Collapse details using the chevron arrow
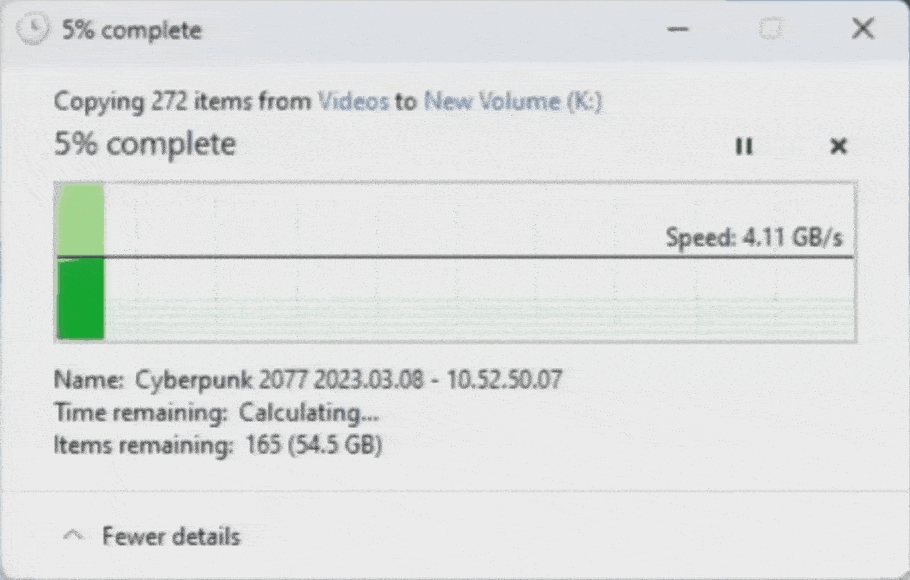This screenshot has height=580, width=910. point(72,536)
